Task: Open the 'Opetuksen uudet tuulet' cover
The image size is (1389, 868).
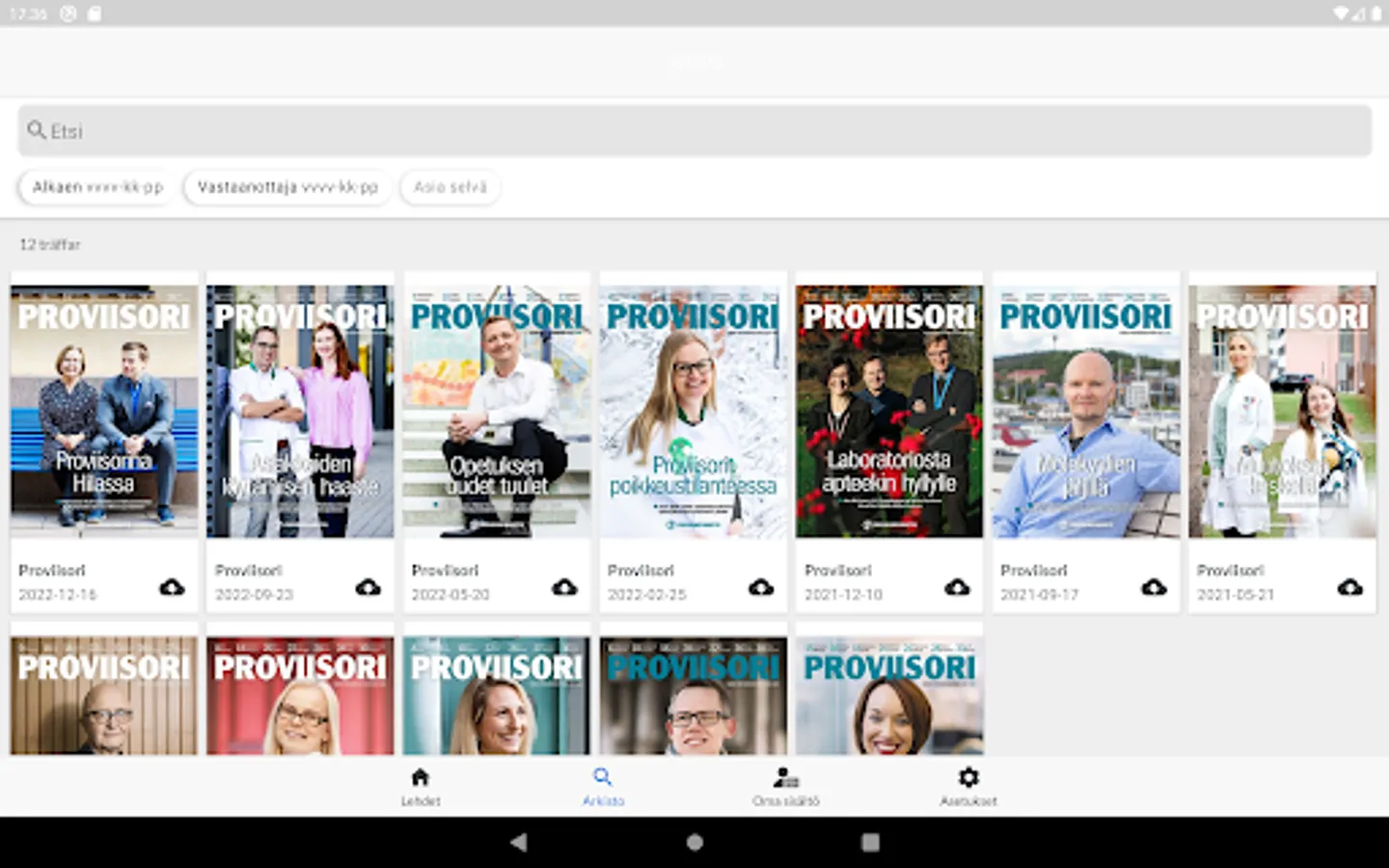Action: click(497, 411)
